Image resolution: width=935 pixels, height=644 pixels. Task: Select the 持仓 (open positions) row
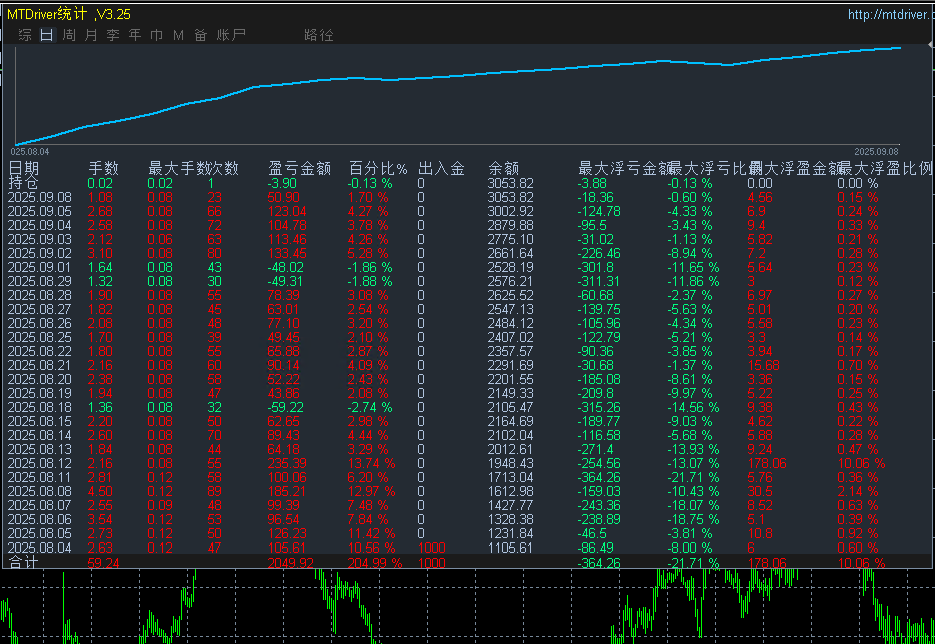24,183
